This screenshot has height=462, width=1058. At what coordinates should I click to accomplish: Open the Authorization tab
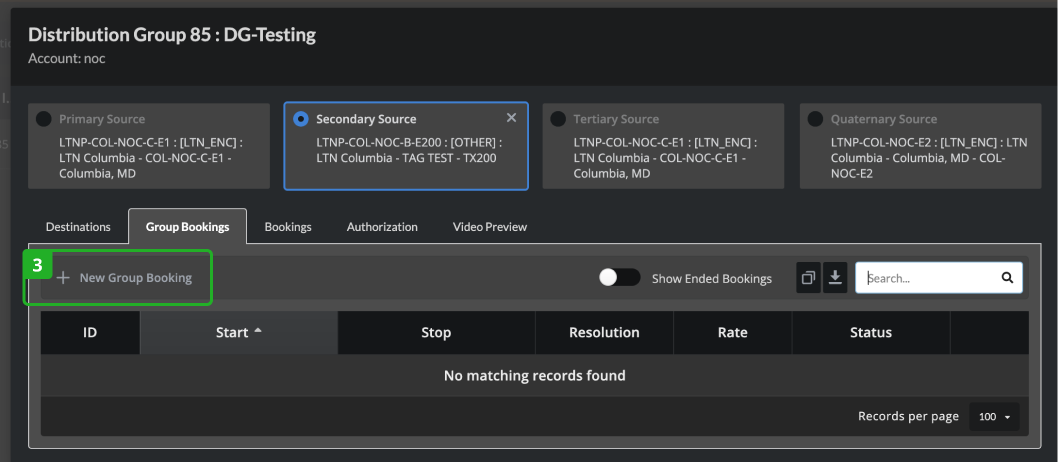click(382, 227)
